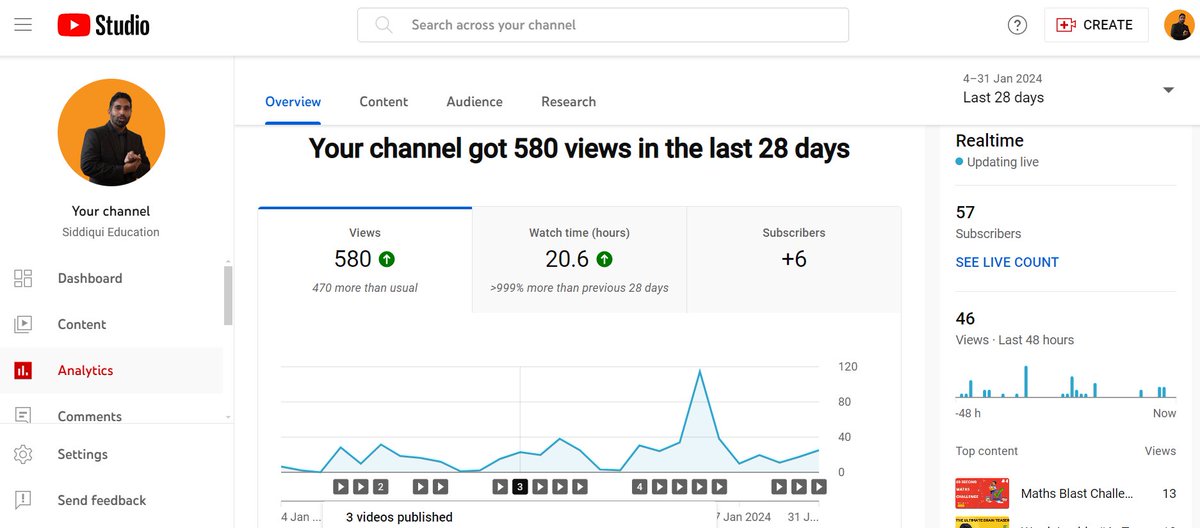
Task: Open the Help question mark icon
Action: coord(1017,25)
